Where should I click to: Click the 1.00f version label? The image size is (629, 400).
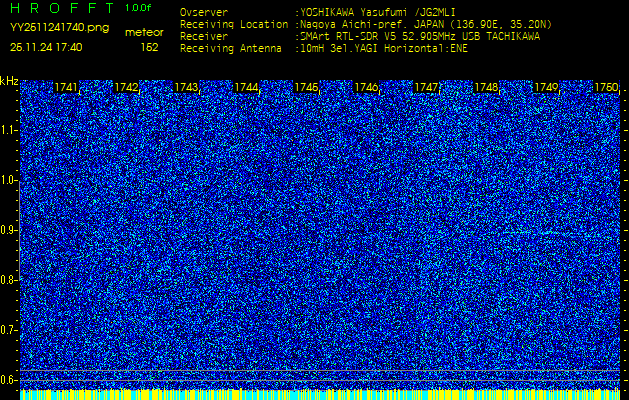[139, 8]
